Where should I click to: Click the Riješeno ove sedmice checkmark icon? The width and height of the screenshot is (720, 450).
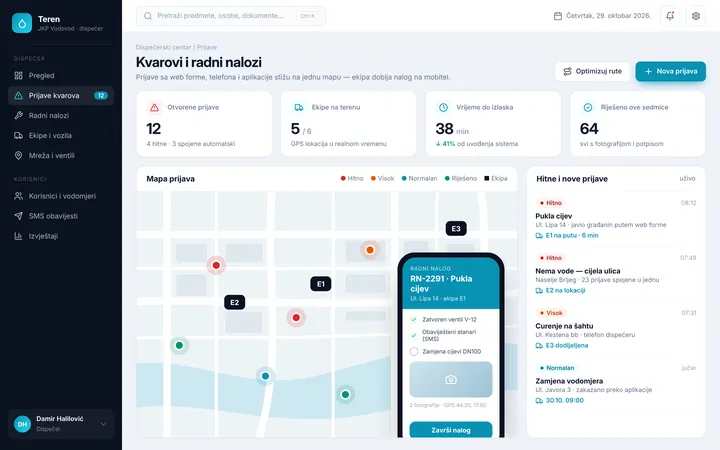[588, 107]
